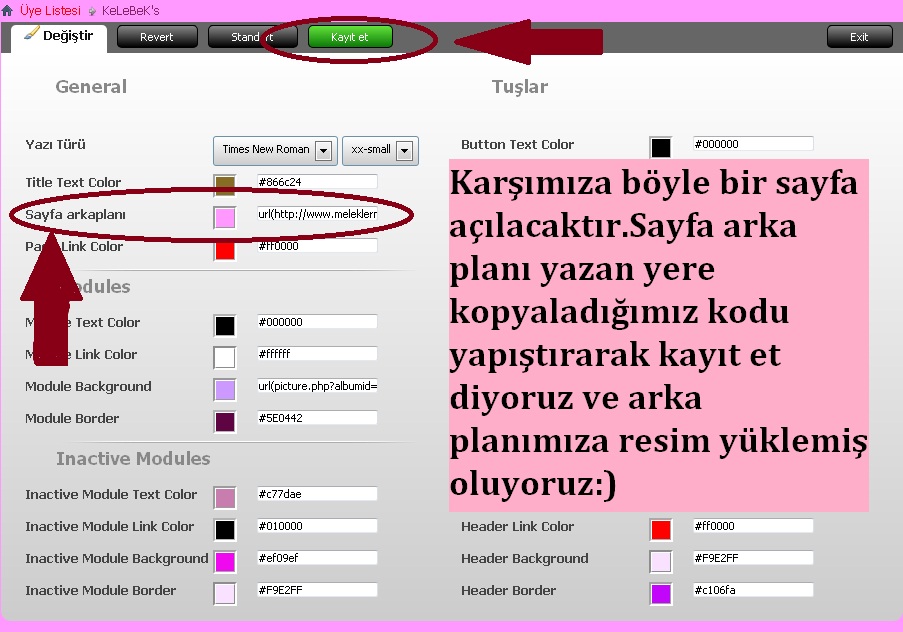The height and width of the screenshot is (632, 903).
Task: Pick the Title Text Color swatch
Action: (x=225, y=185)
